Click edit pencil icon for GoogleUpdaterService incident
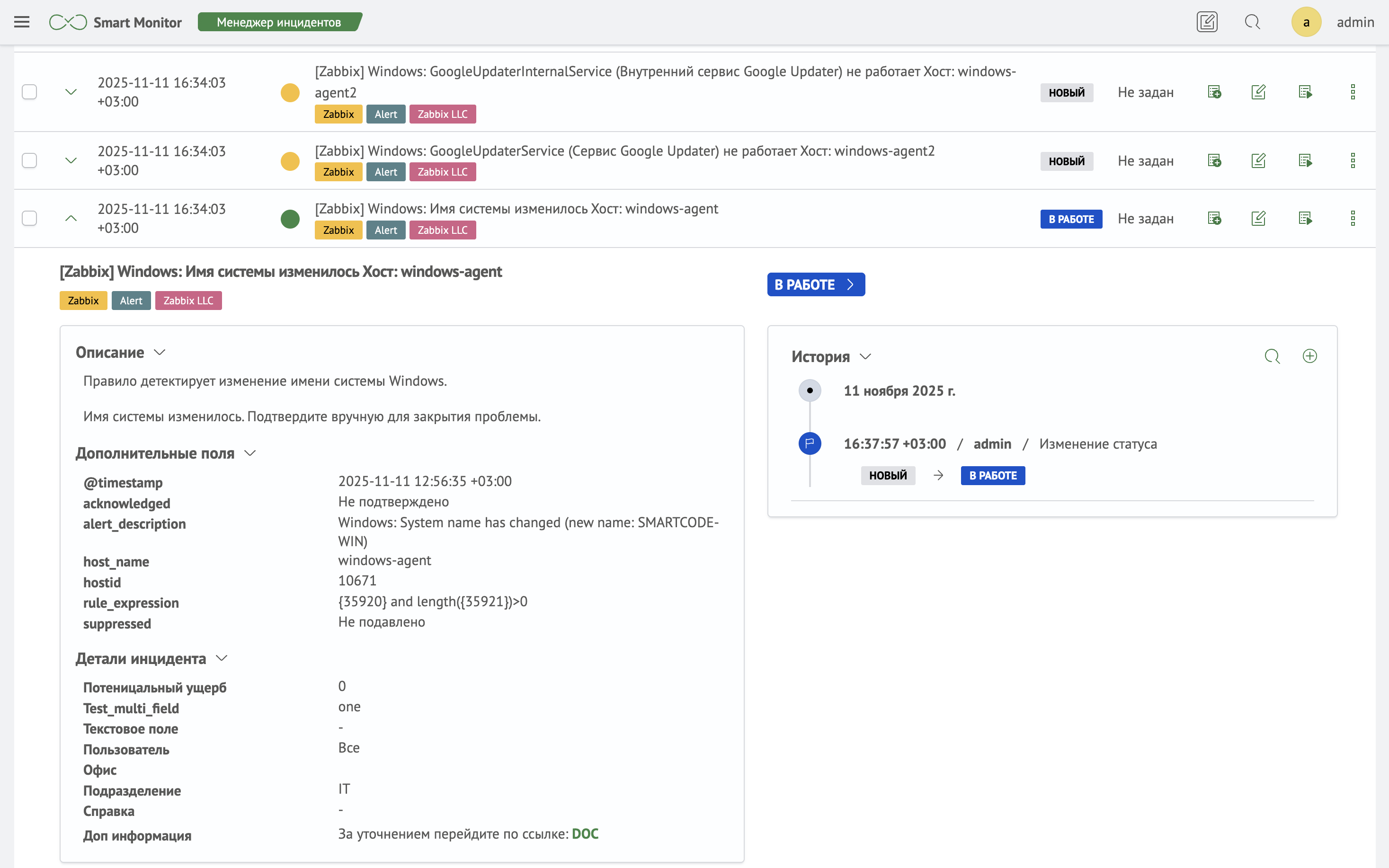 coord(1258,161)
